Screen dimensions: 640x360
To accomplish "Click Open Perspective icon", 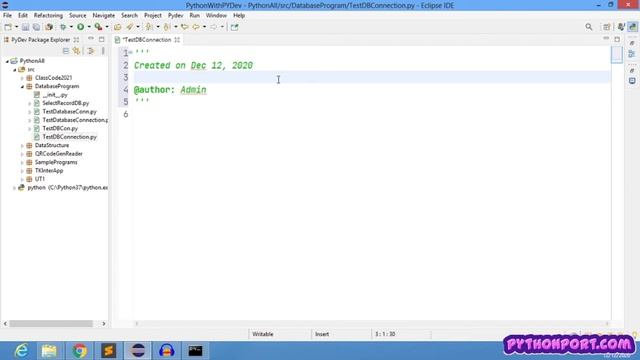I will (x=607, y=27).
